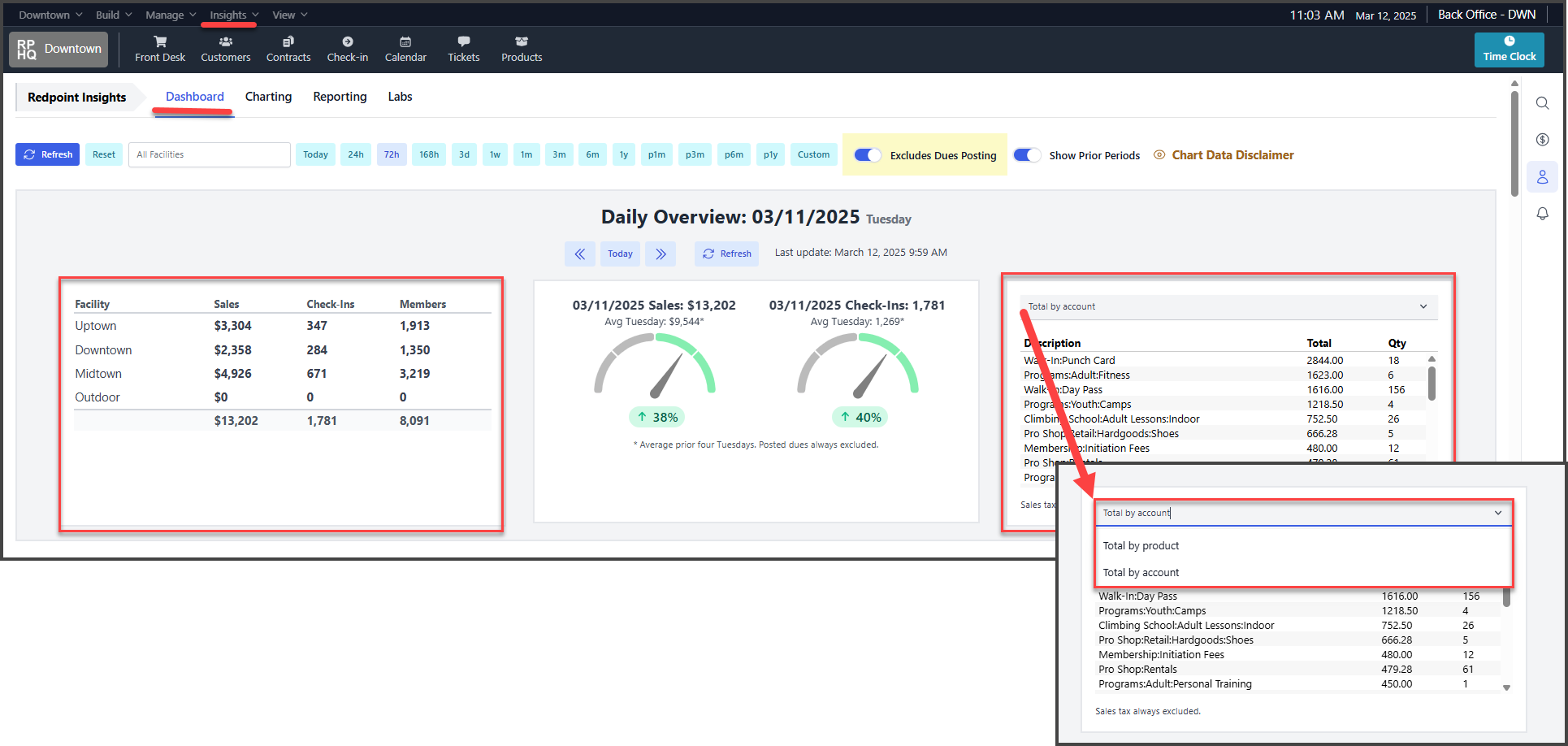Click Refresh button under Daily Overview
Viewport: 1568px width, 746px height.
pos(726,254)
